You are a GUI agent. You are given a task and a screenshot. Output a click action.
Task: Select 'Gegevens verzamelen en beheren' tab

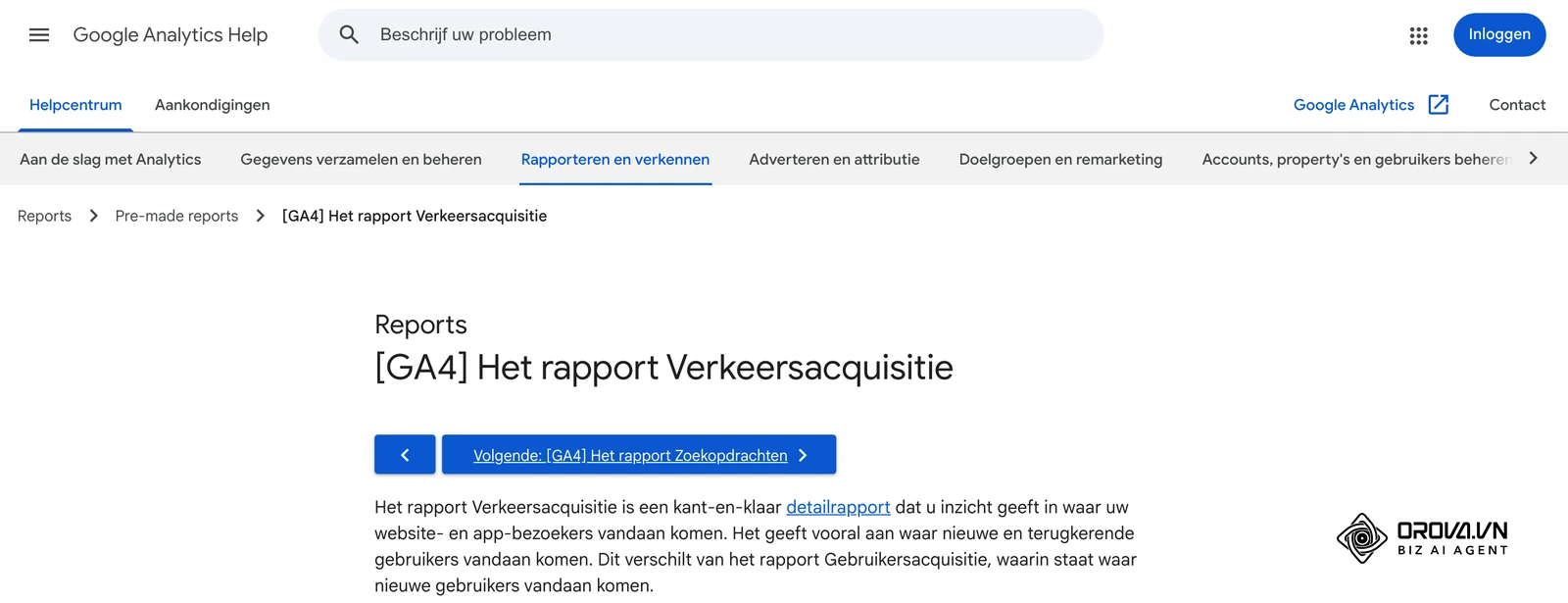(x=361, y=159)
